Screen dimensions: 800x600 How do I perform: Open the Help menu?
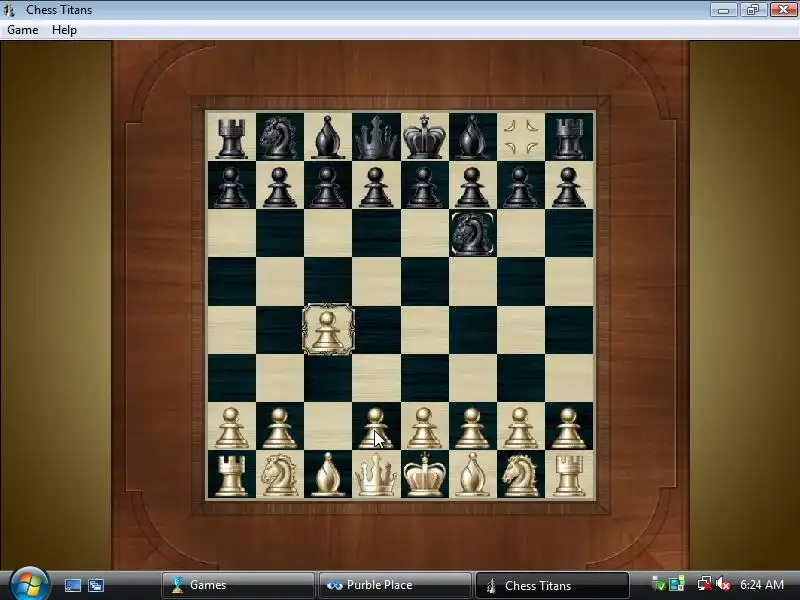point(64,30)
